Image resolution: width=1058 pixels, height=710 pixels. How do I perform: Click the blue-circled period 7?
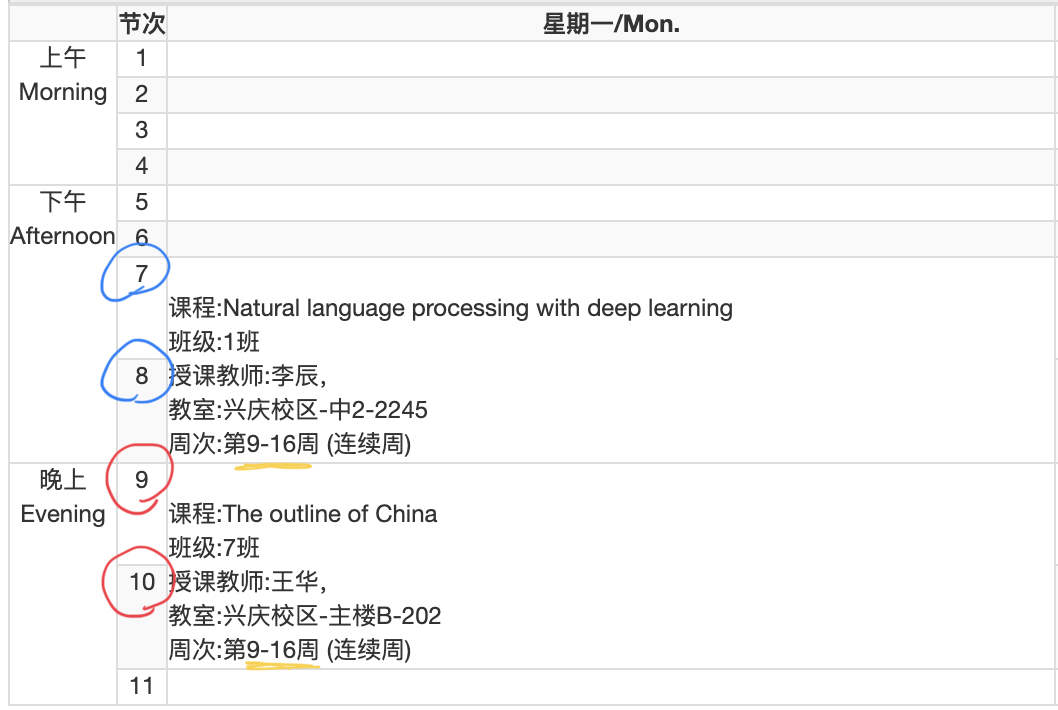[x=140, y=273]
